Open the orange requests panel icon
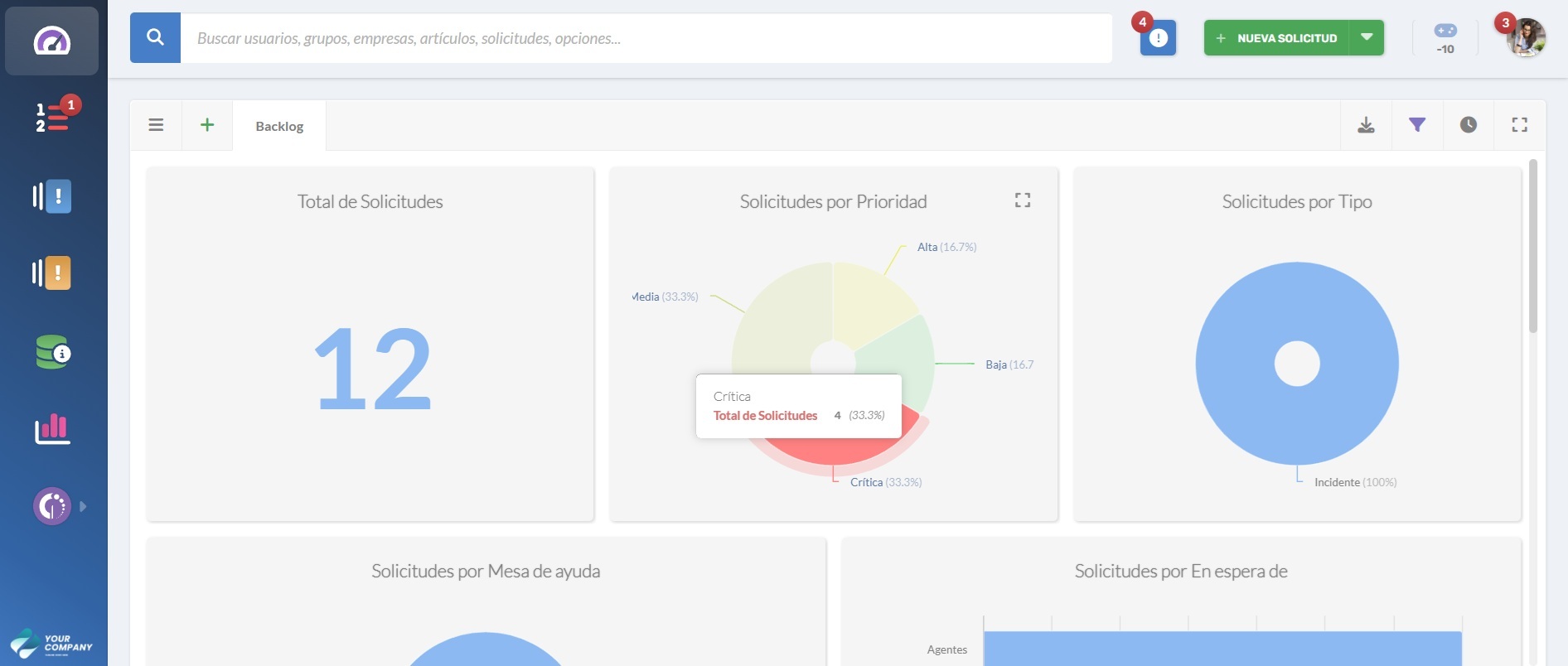The image size is (1568, 666). tap(51, 273)
